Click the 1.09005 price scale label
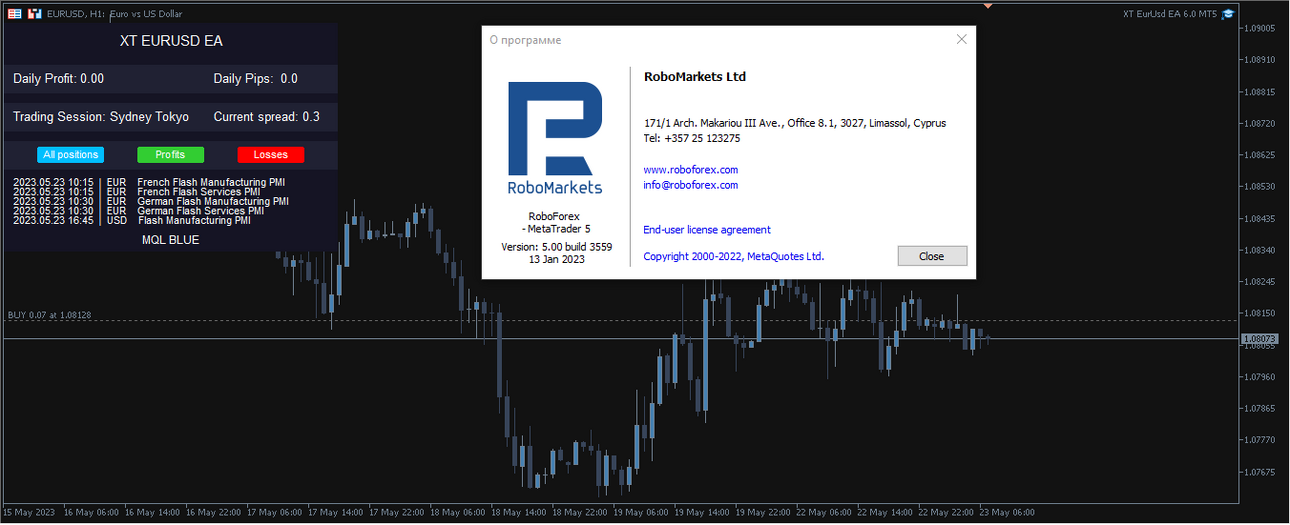Screen dimensions: 1290x525 1260,29
